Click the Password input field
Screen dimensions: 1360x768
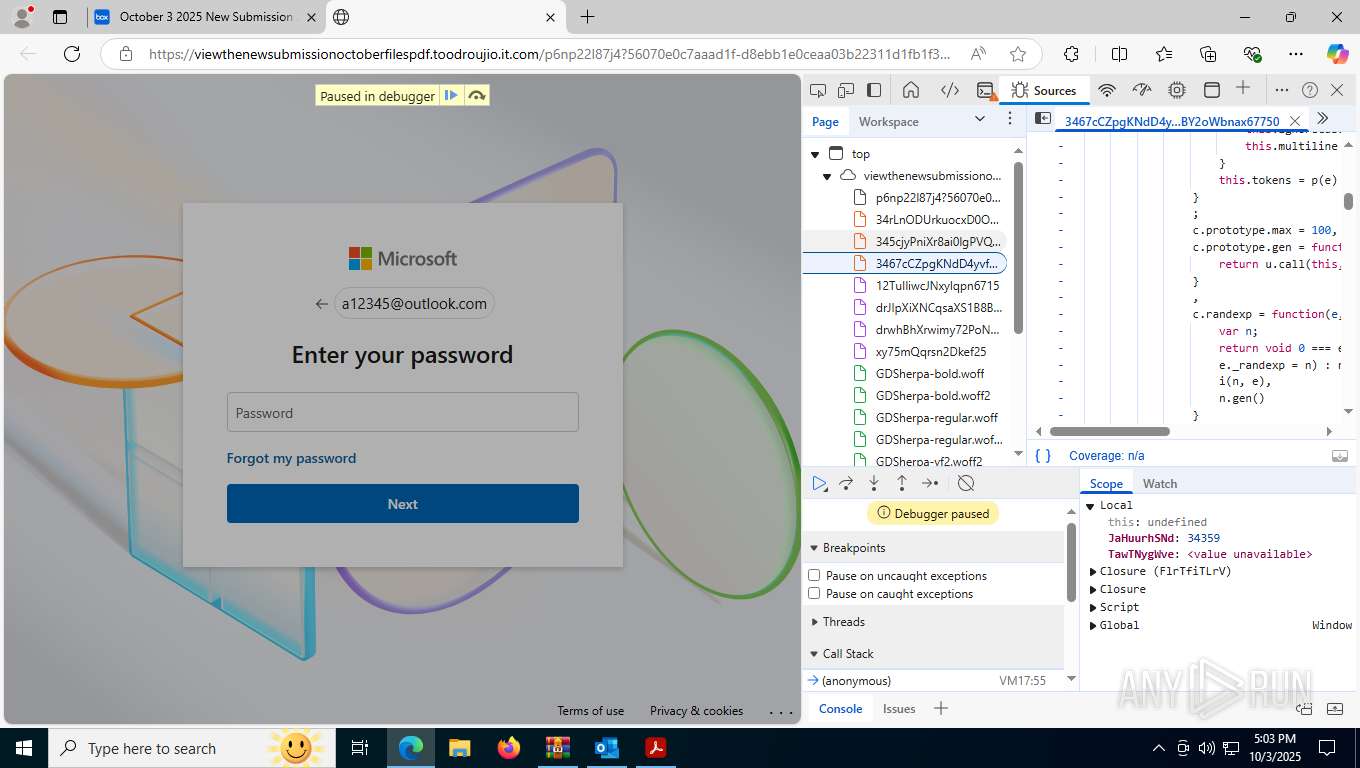tap(403, 412)
